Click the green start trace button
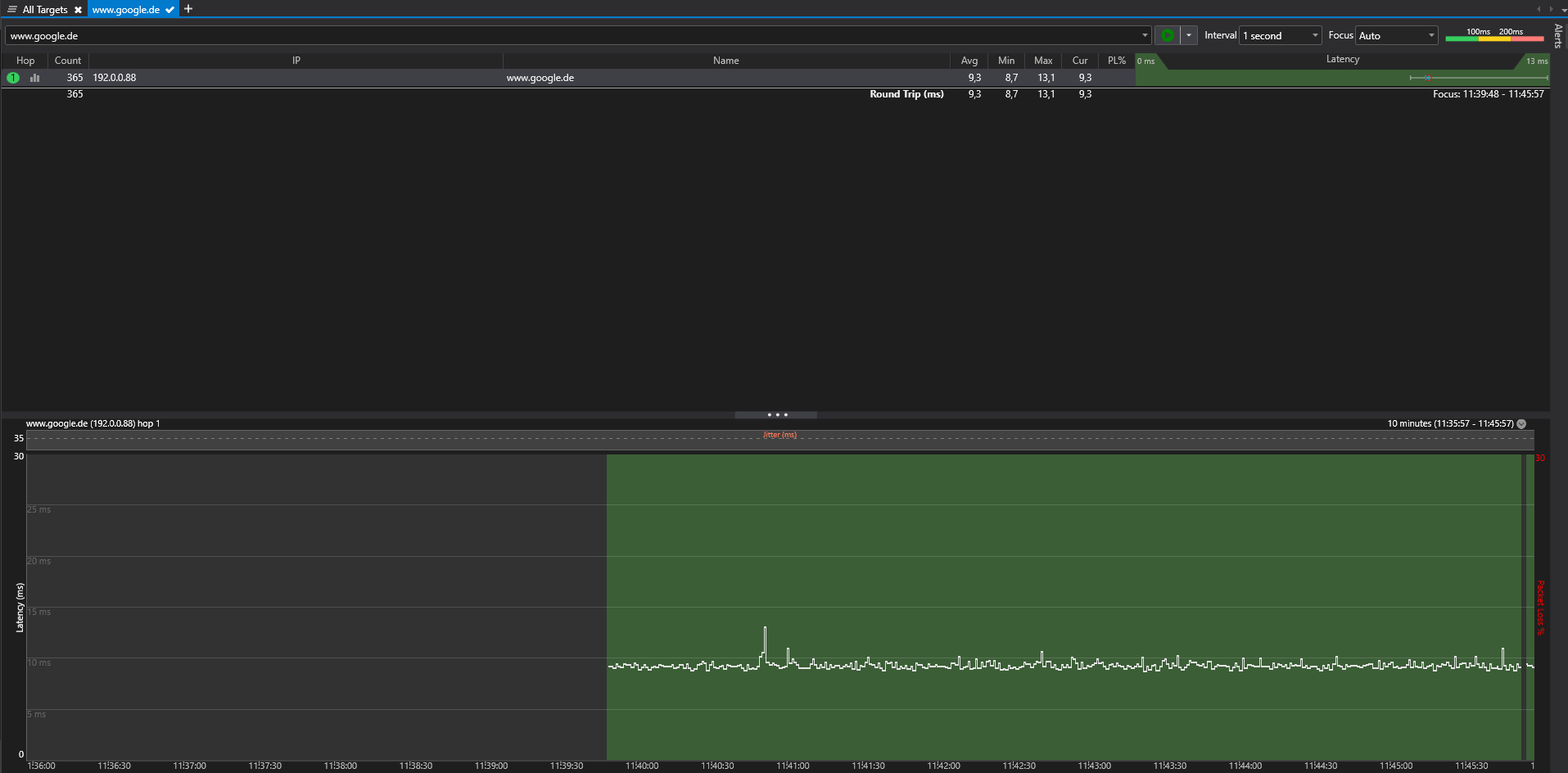 click(1168, 35)
